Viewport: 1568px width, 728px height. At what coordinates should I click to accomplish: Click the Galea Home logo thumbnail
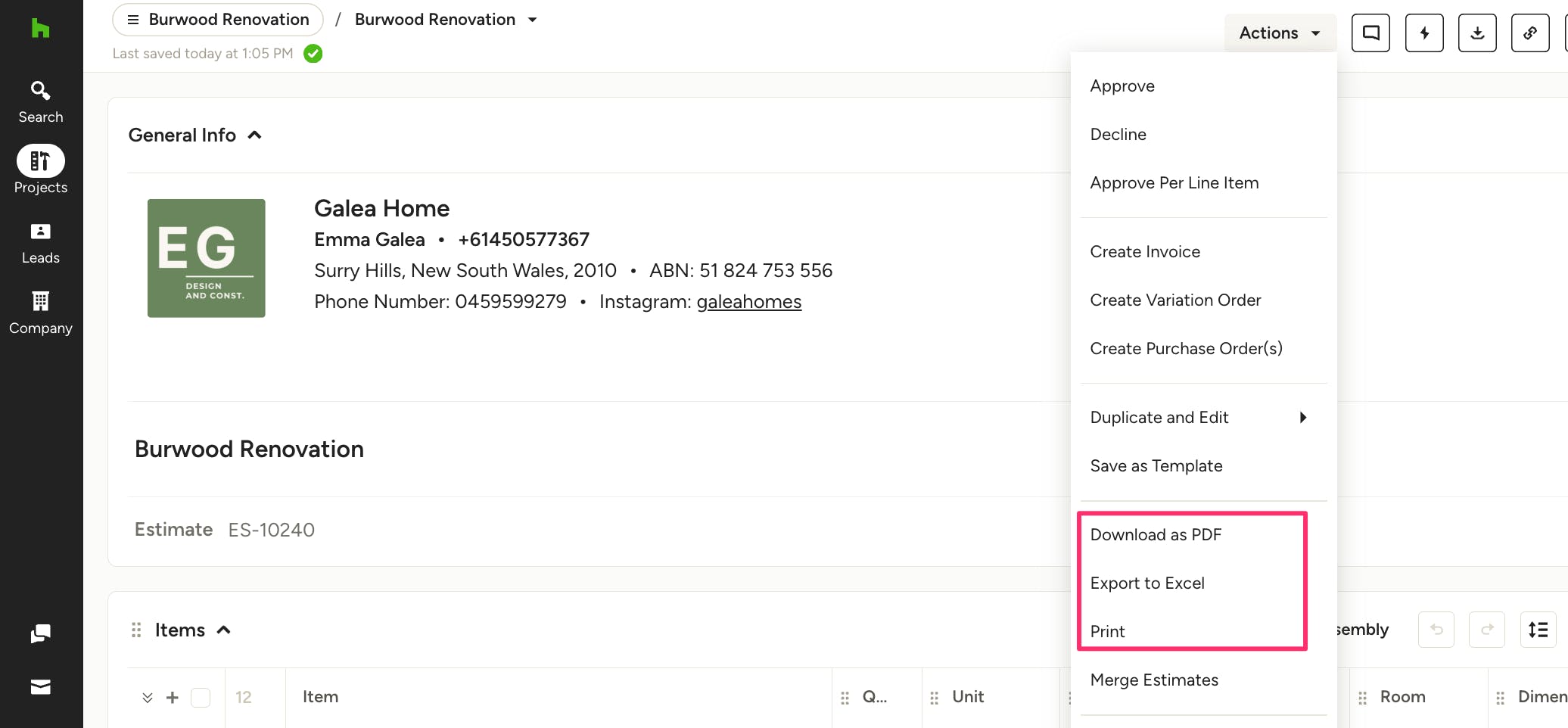207,258
